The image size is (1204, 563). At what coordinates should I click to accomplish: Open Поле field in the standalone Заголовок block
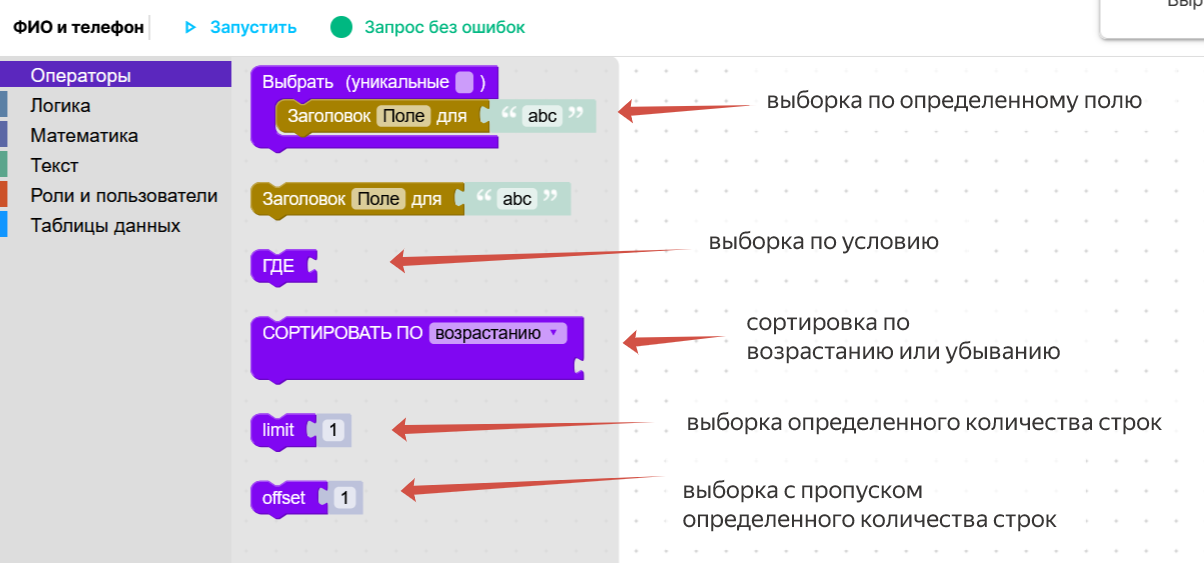379,199
